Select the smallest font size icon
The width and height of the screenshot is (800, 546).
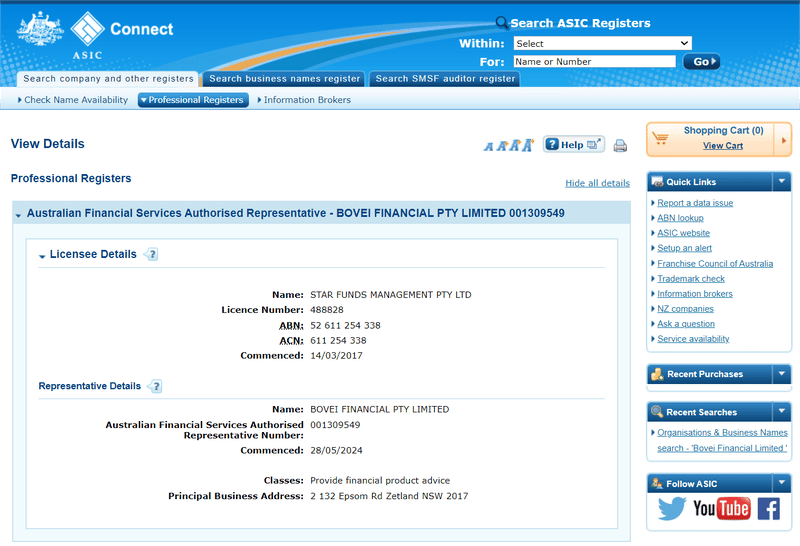tap(489, 147)
